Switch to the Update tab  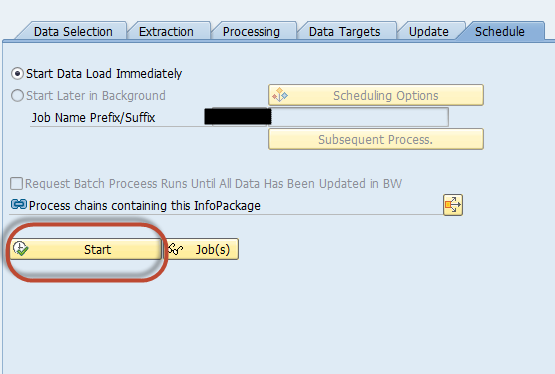point(429,31)
